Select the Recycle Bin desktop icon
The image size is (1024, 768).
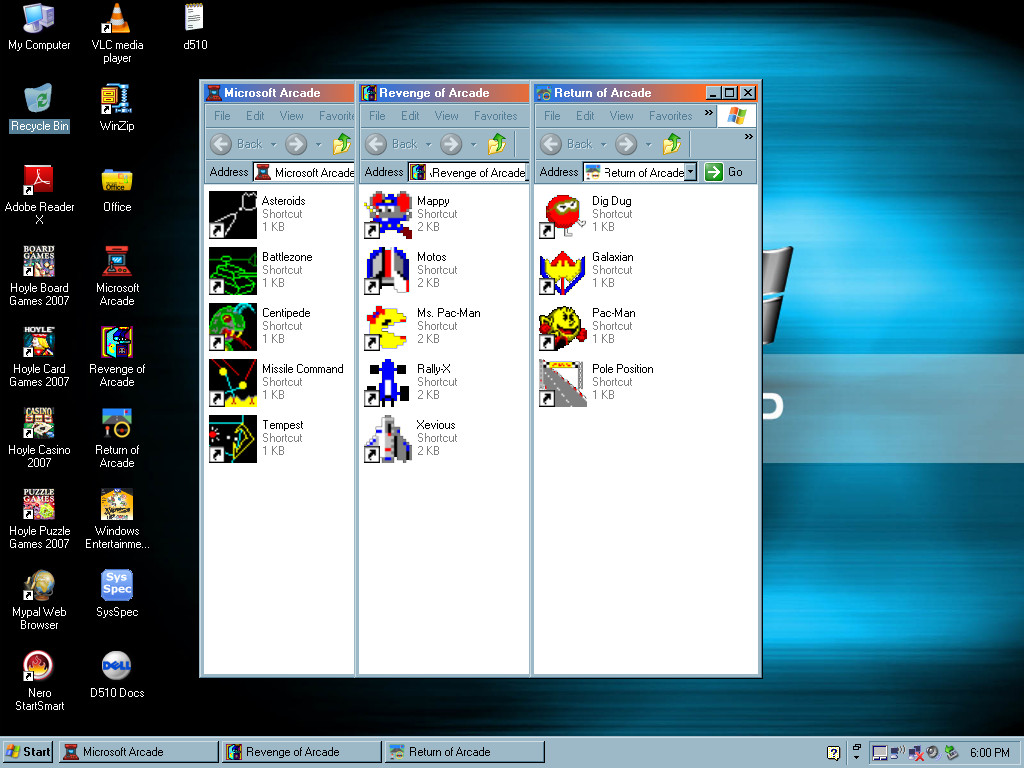click(39, 108)
